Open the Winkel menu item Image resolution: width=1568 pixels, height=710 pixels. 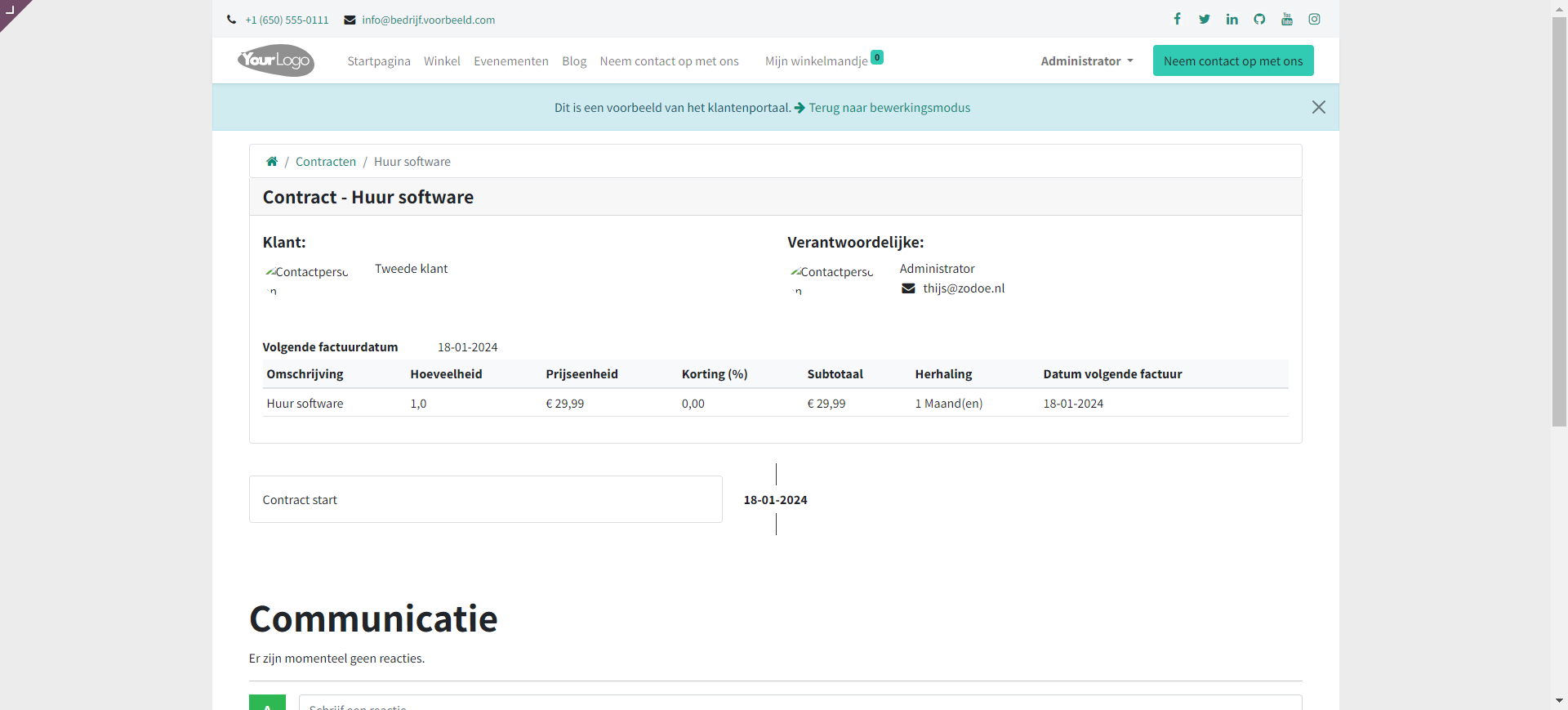tap(442, 61)
